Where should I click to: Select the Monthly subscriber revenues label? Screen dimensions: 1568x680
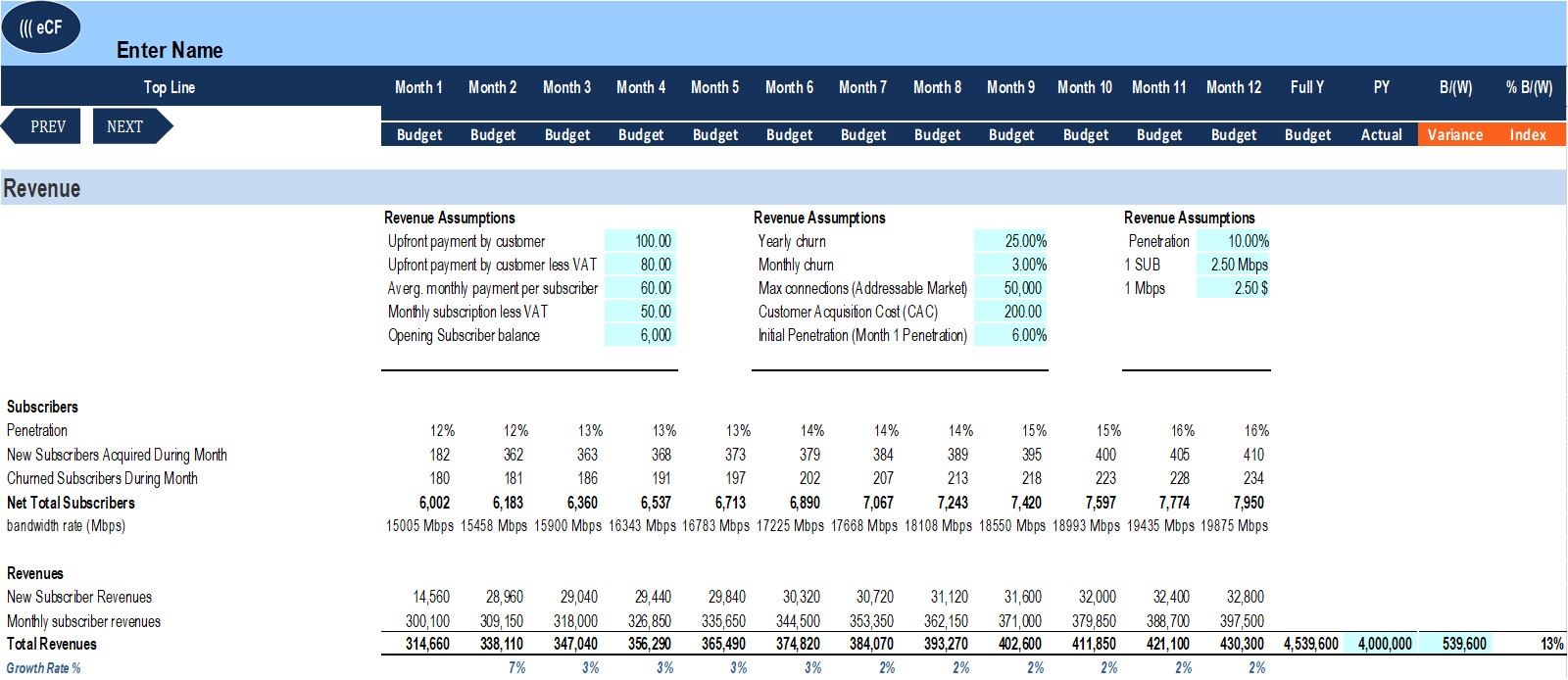click(x=83, y=621)
